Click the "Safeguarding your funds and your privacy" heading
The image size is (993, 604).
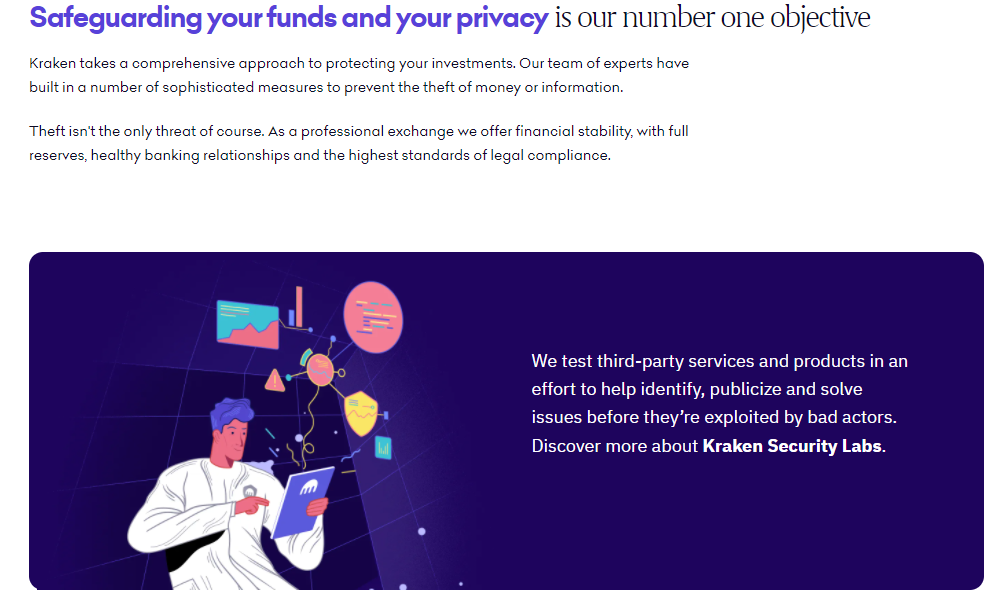[x=289, y=18]
